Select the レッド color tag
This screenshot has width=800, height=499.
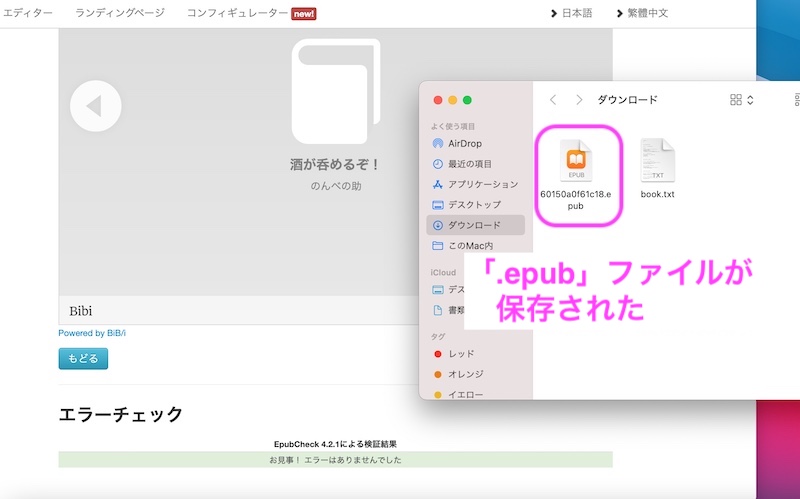point(460,354)
